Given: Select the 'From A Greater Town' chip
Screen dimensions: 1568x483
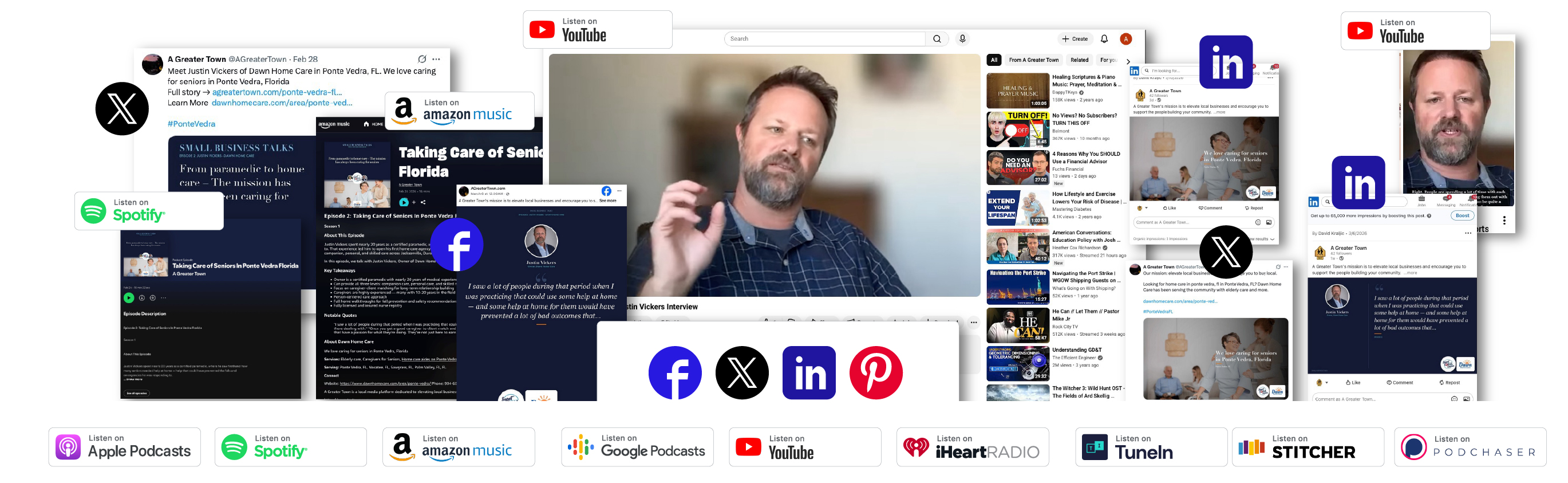Looking at the screenshot, I should click(x=1033, y=60).
